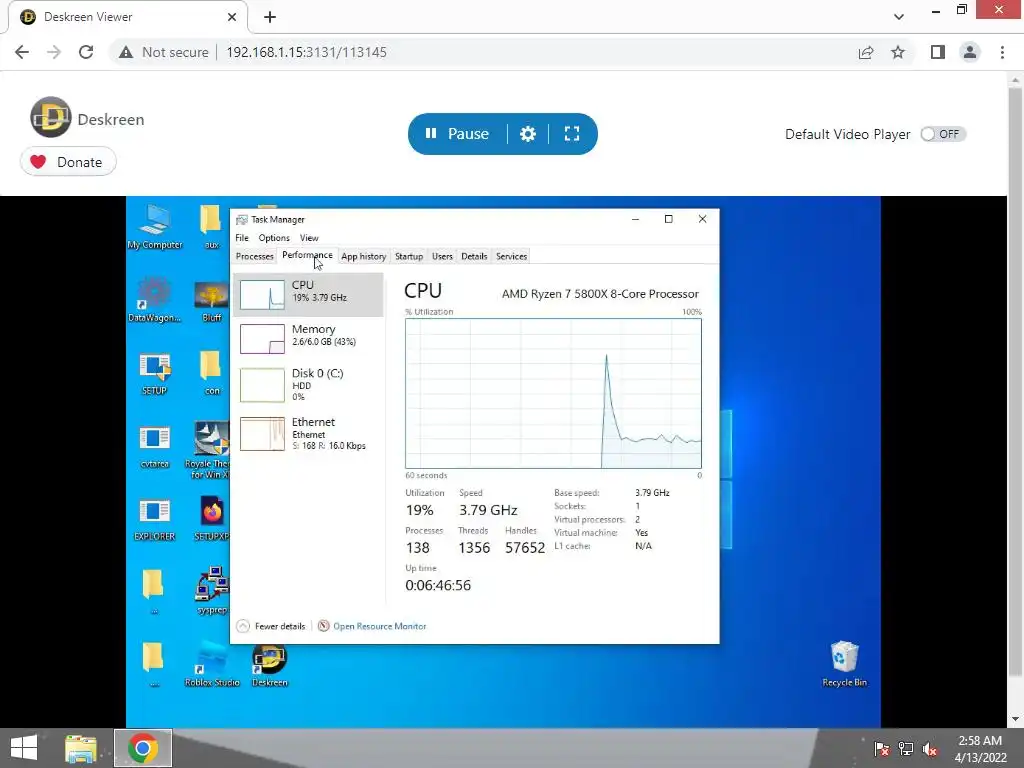This screenshot has height=768, width=1024.
Task: Select DataWagon desktop shortcut
Action: pos(155,300)
